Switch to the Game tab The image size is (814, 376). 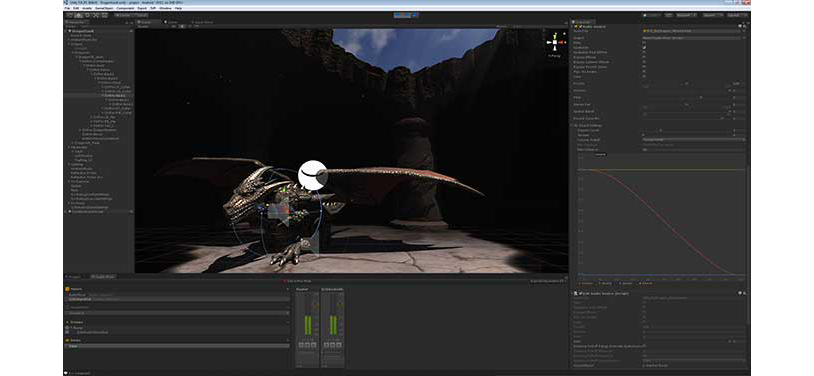click(x=172, y=22)
